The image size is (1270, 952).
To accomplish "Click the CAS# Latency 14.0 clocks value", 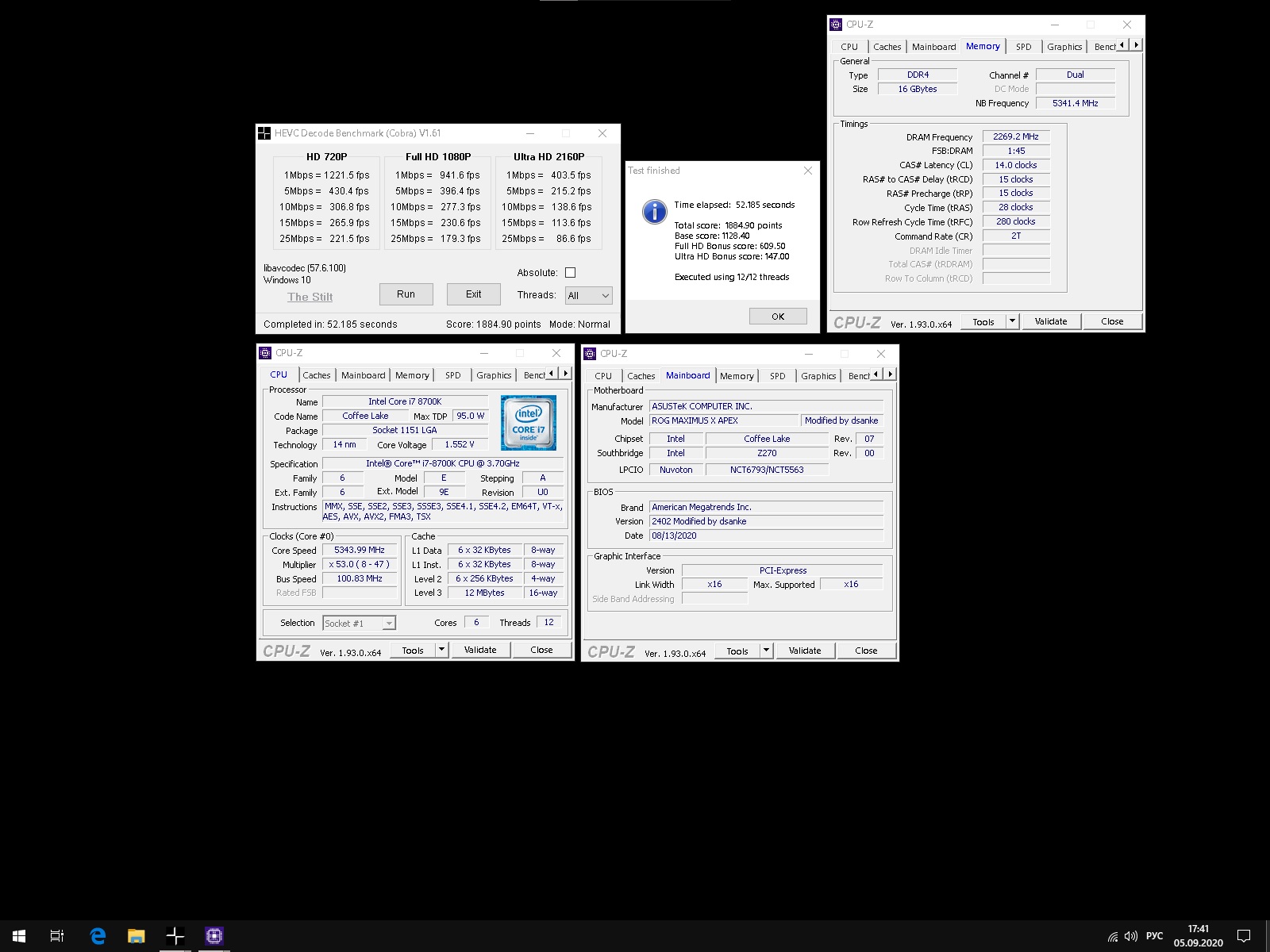I will pos(1016,165).
